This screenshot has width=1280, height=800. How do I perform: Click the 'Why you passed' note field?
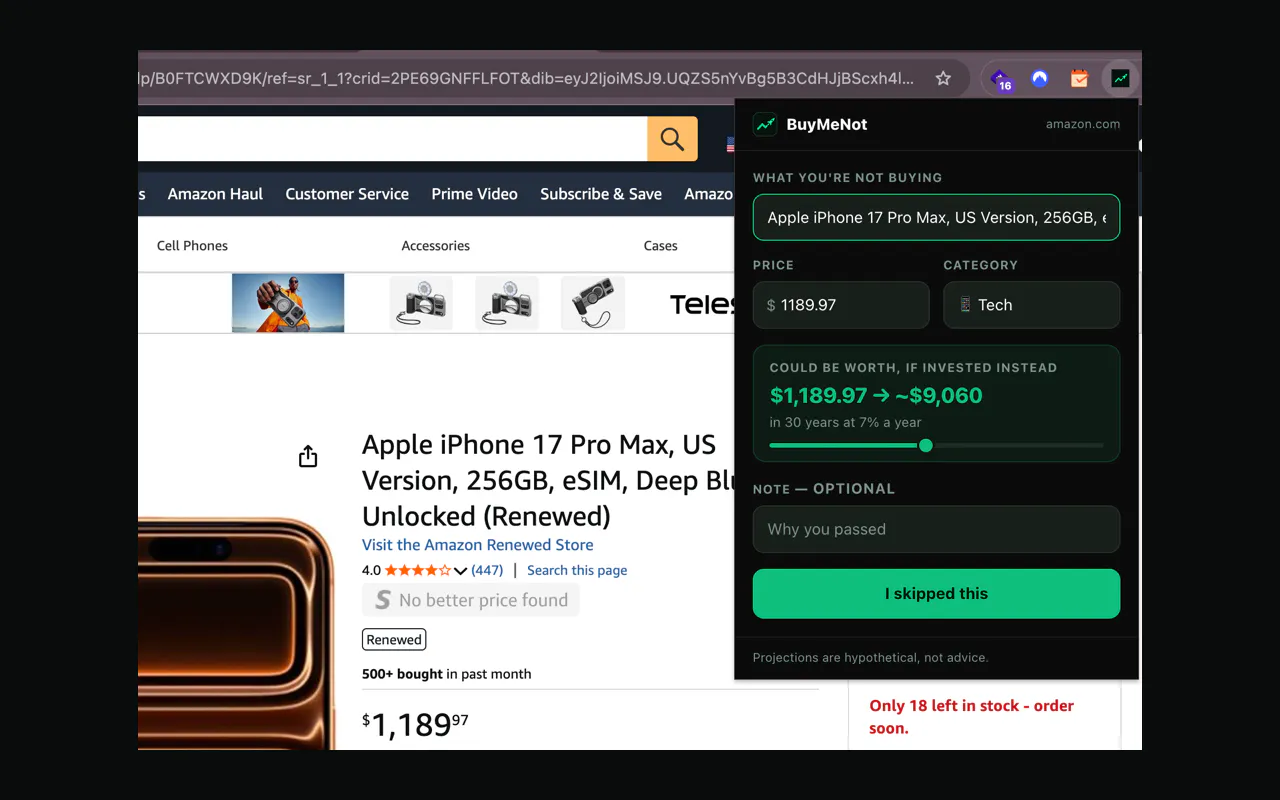click(x=936, y=529)
